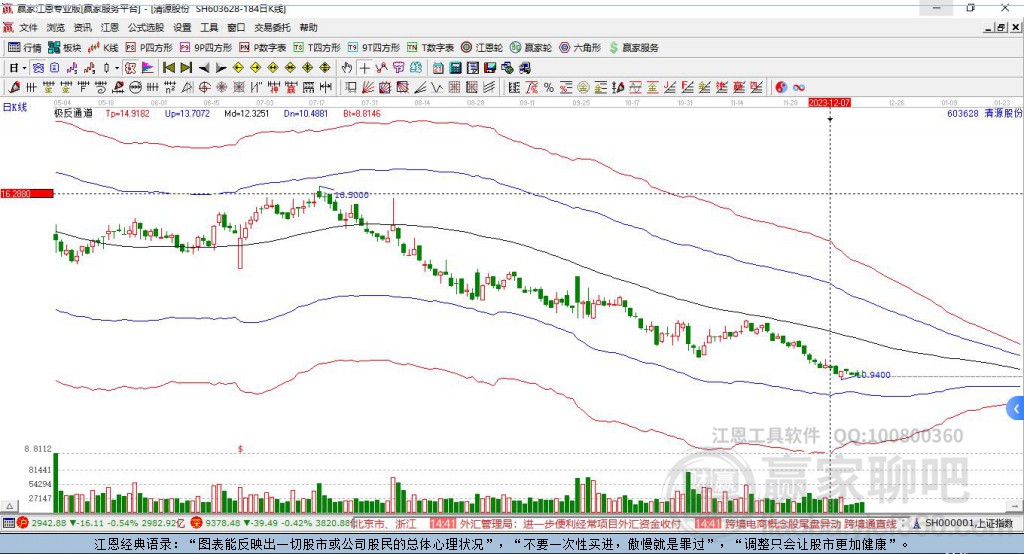Open the 9P四方形 tool

click(x=206, y=48)
